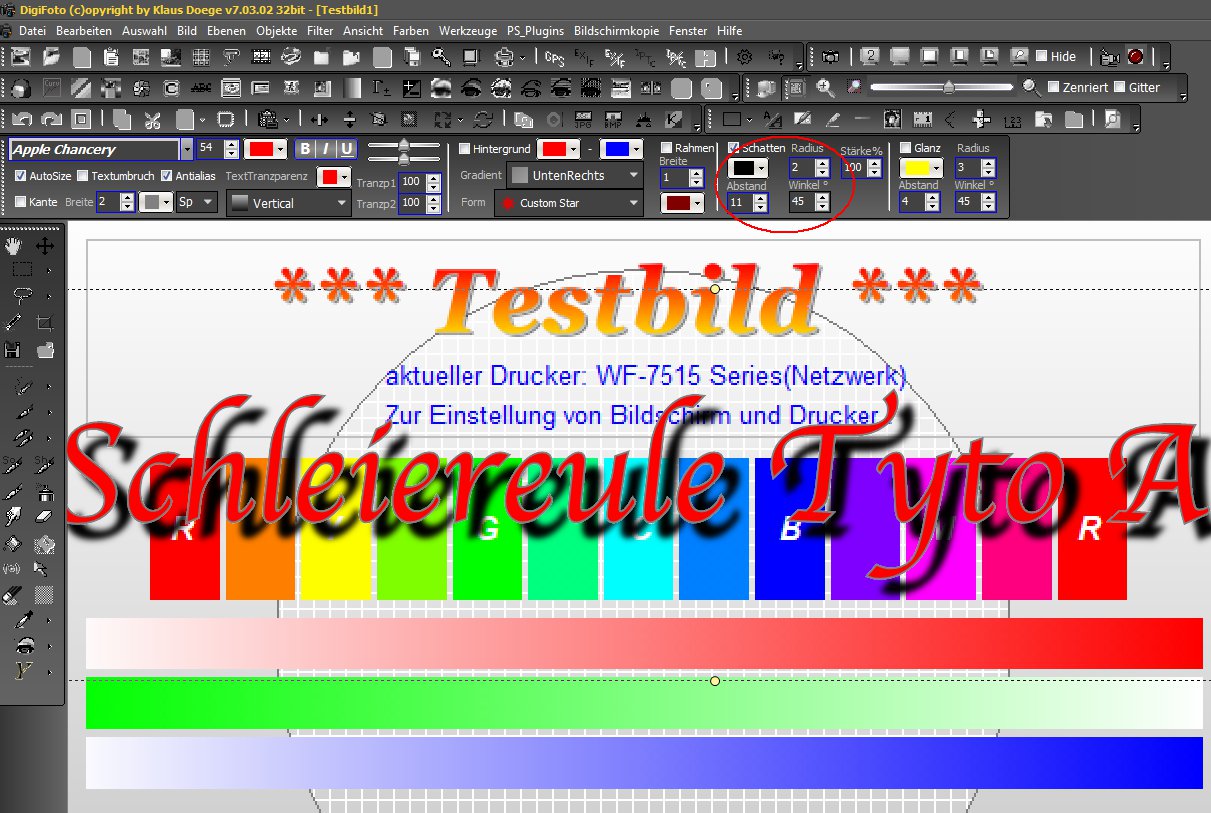1211x813 pixels.
Task: Enable the Textumbruch checkbox
Action: point(83,176)
